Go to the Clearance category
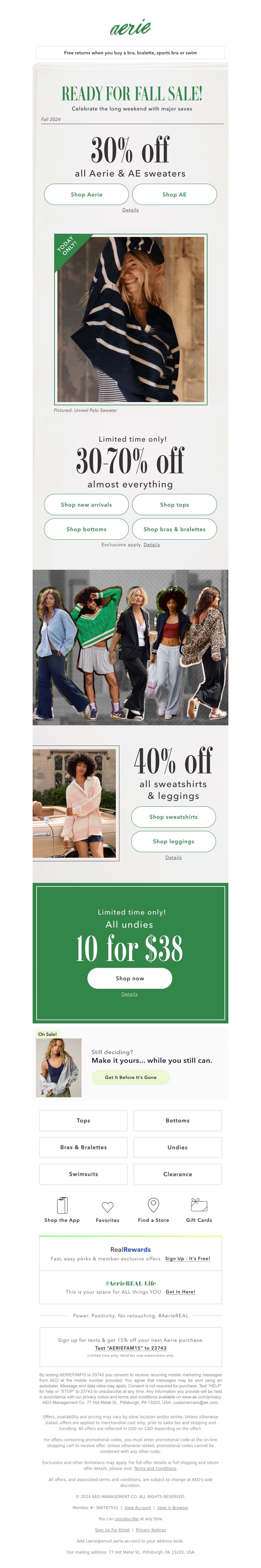 pyautogui.click(x=177, y=1173)
